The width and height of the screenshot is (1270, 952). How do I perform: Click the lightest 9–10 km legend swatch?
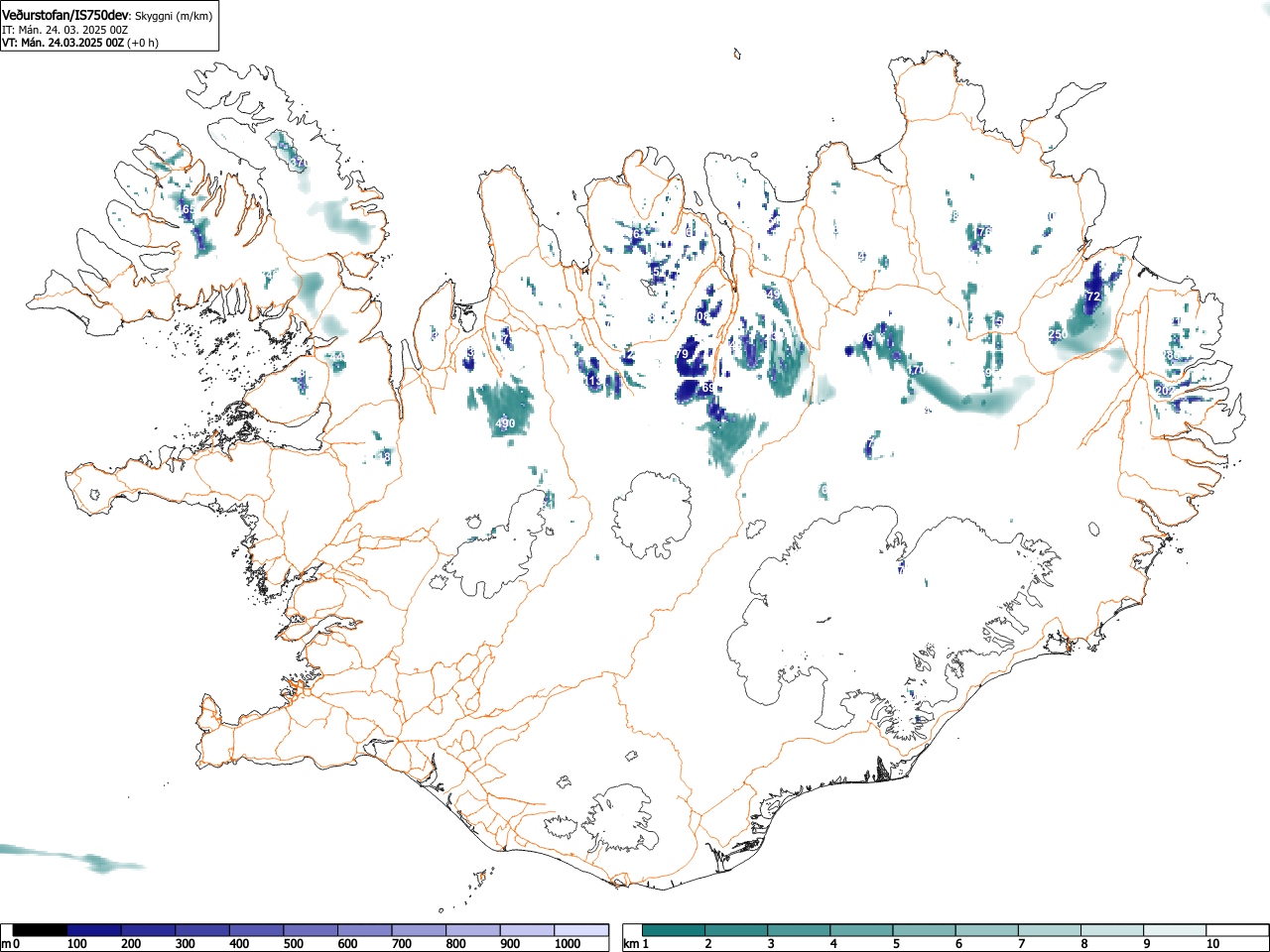tap(1176, 930)
